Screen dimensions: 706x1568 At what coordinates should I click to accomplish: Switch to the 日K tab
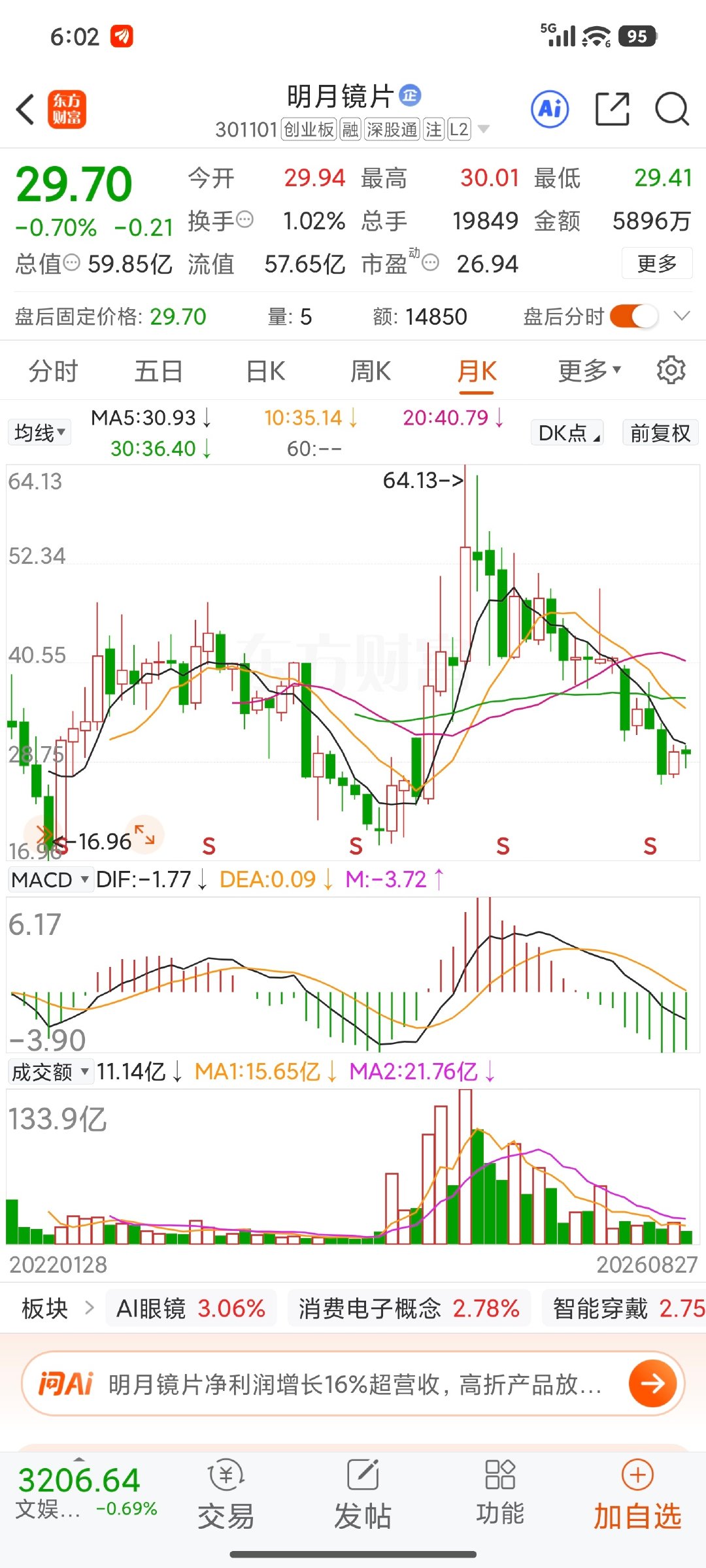pyautogui.click(x=265, y=371)
